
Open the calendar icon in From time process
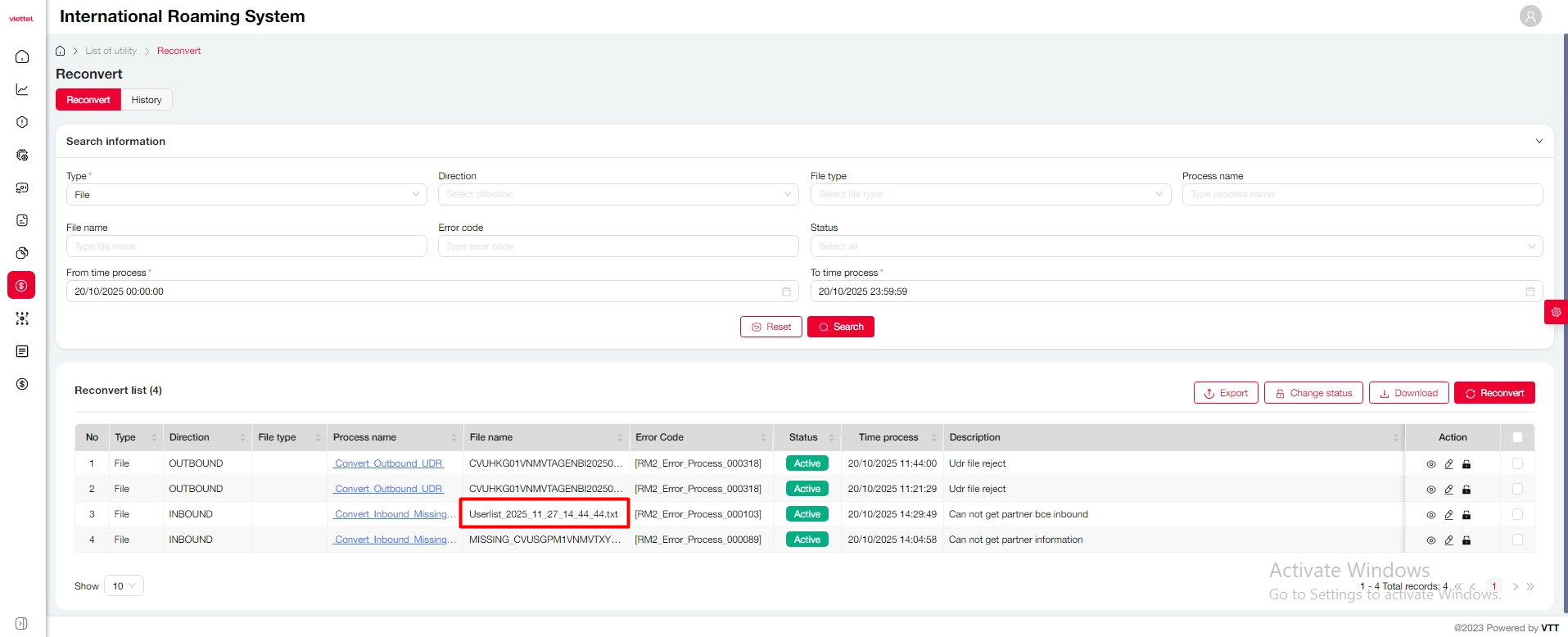786,291
